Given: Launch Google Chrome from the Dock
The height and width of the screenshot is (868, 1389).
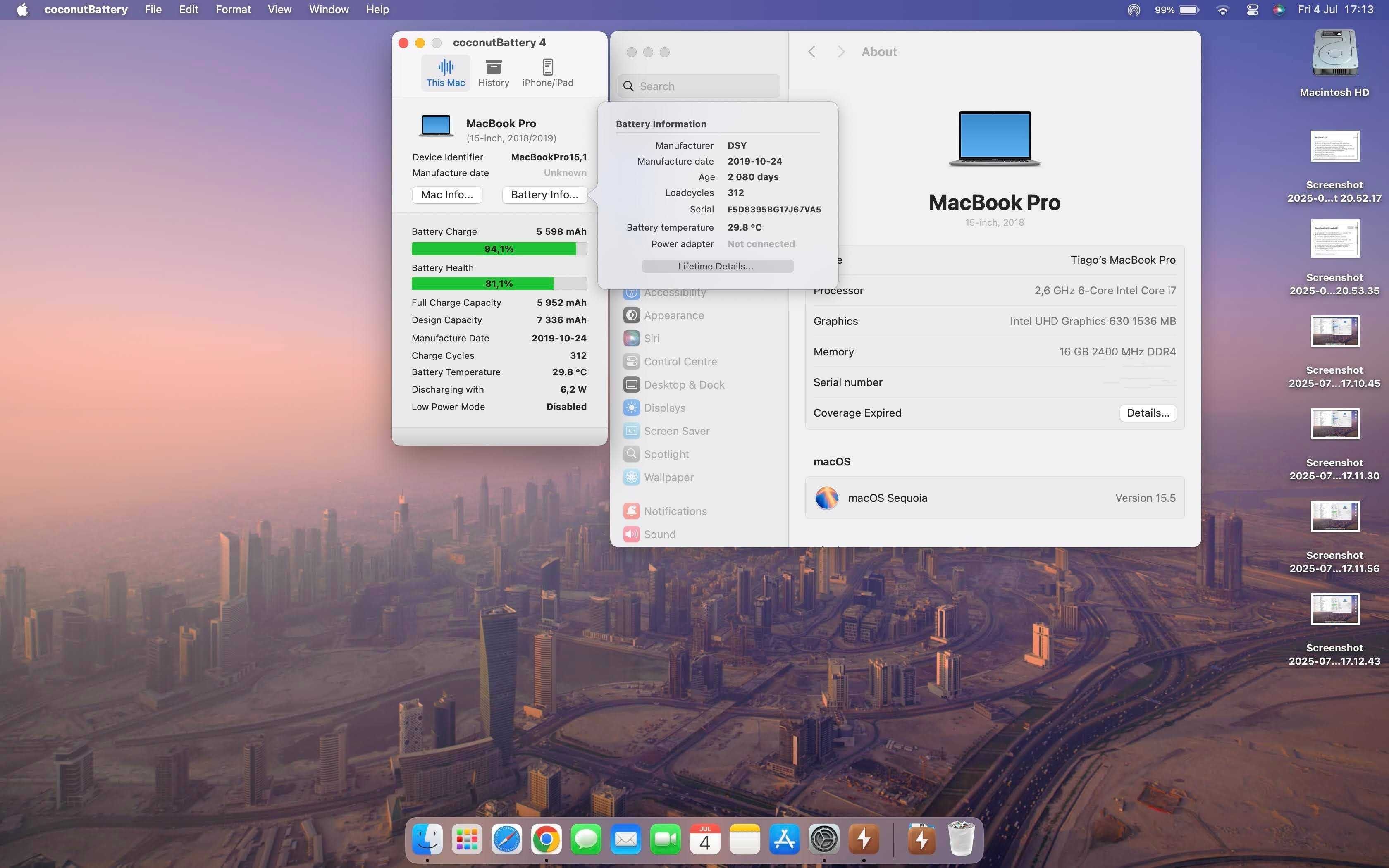Looking at the screenshot, I should tap(547, 840).
